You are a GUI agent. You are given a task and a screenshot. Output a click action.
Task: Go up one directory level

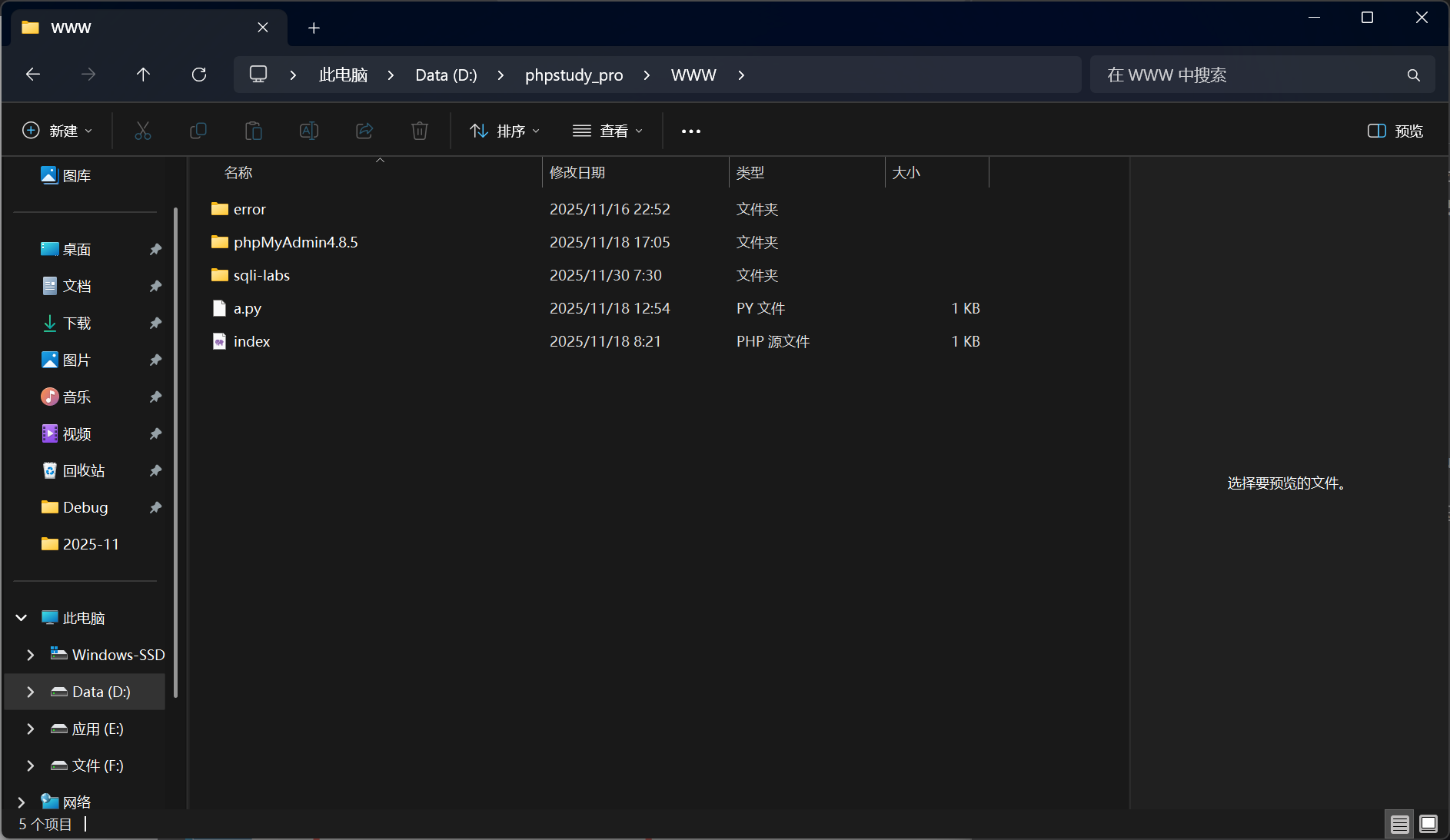click(143, 75)
